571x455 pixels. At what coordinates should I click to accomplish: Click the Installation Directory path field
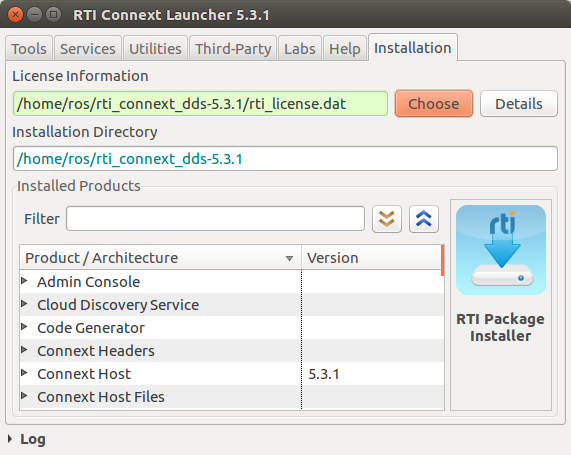coord(285,158)
